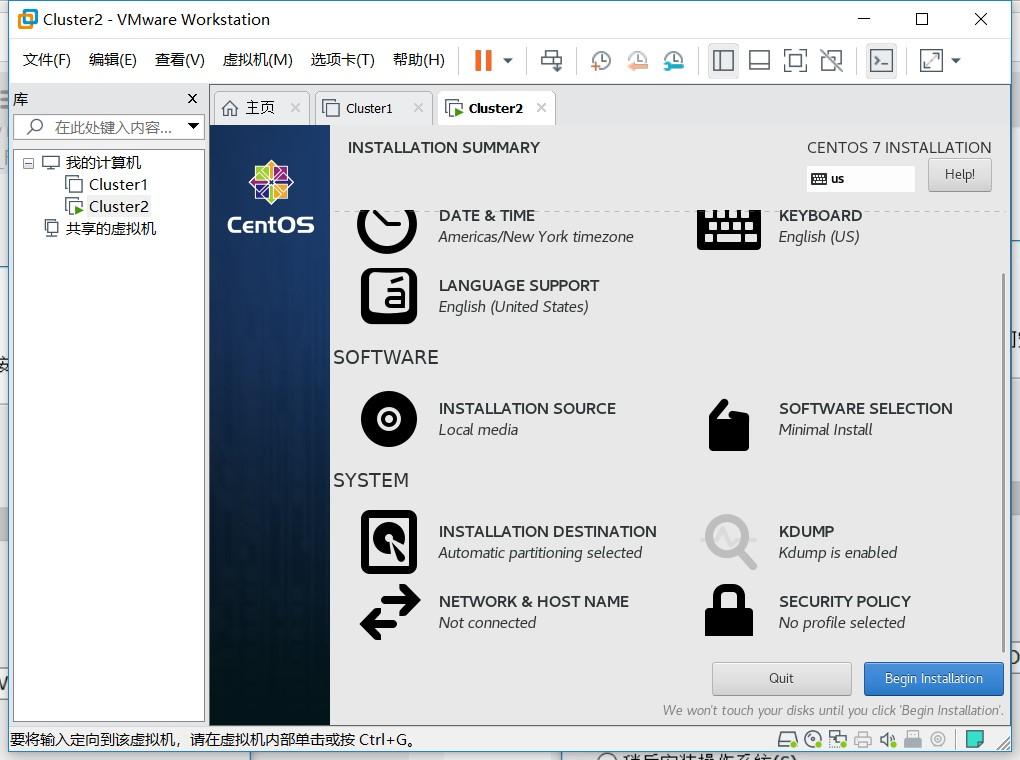This screenshot has height=760, width=1020.
Task: Click the CD/DVD drive status bar icon
Action: click(x=813, y=739)
